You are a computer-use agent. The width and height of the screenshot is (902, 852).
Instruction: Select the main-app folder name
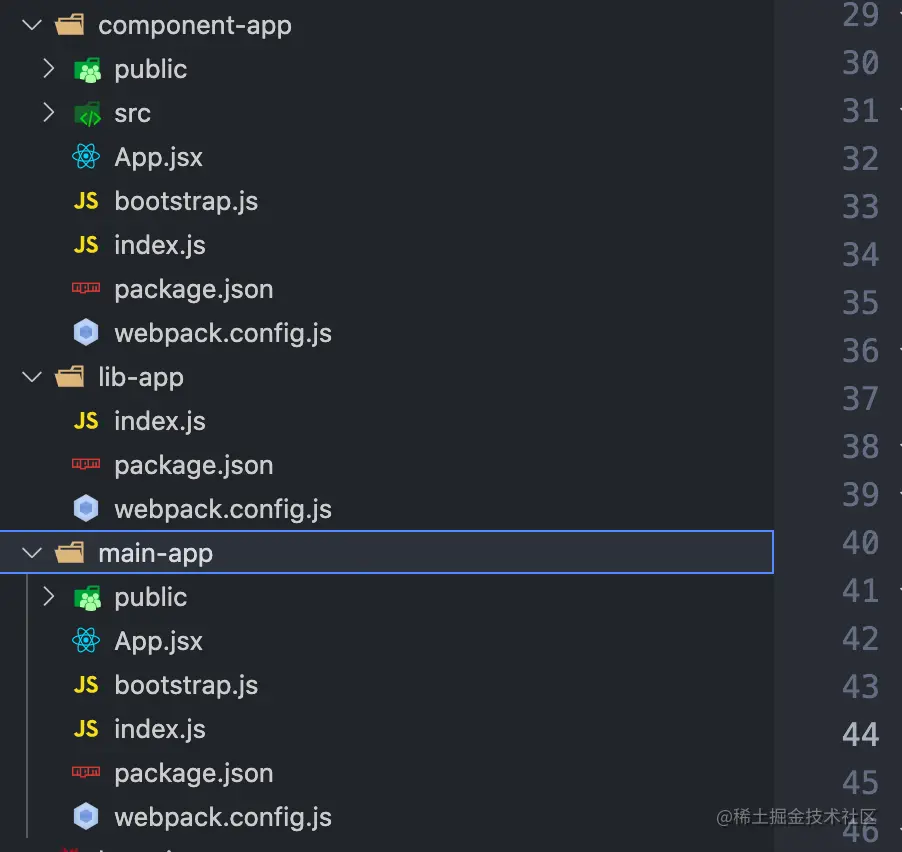pyautogui.click(x=156, y=553)
